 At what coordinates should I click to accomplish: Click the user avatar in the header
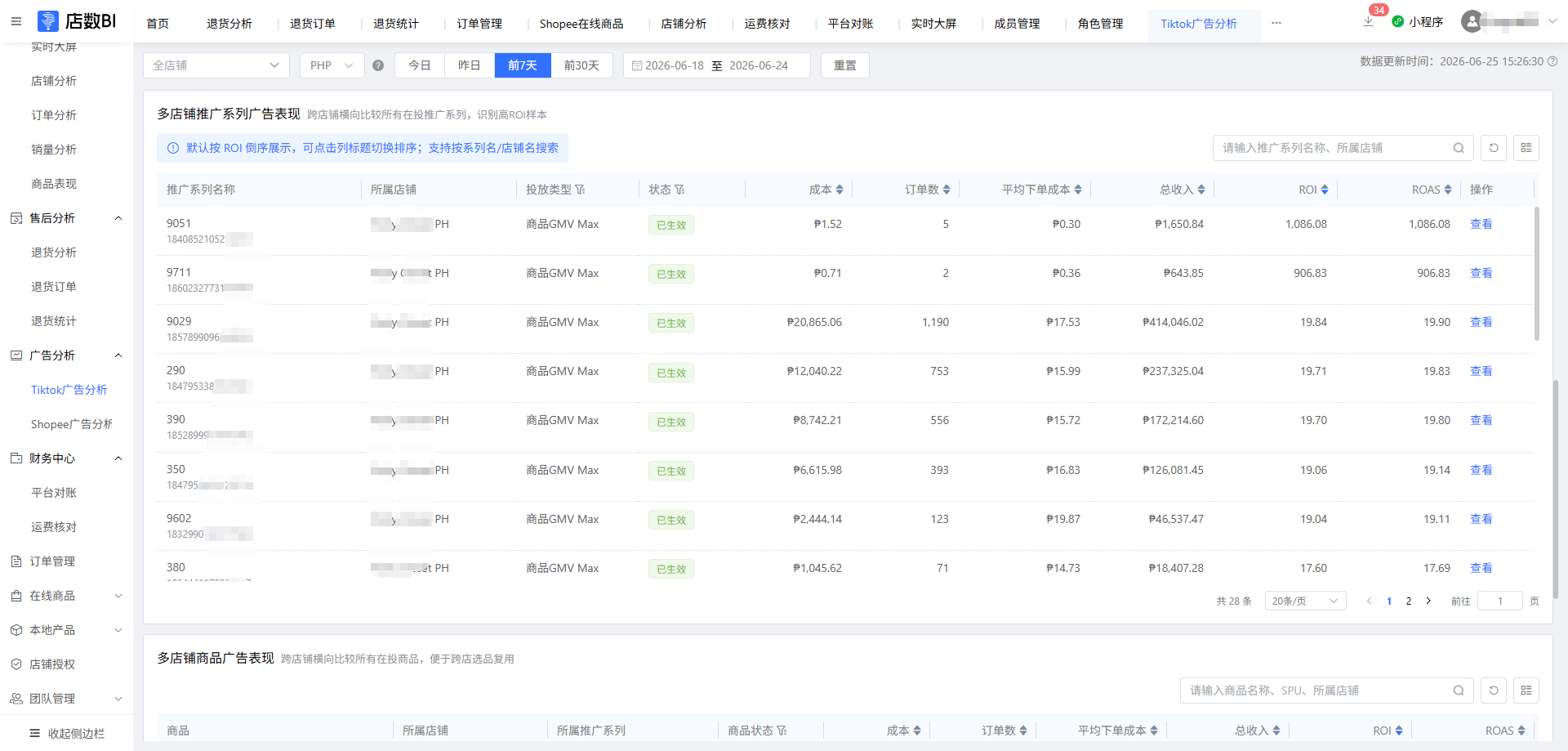point(1472,21)
